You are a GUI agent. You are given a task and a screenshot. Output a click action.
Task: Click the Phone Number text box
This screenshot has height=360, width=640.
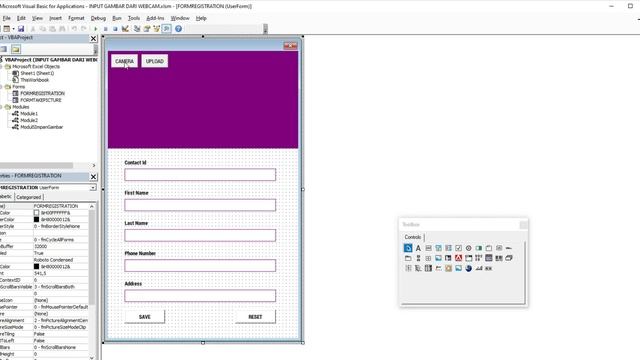(200, 266)
